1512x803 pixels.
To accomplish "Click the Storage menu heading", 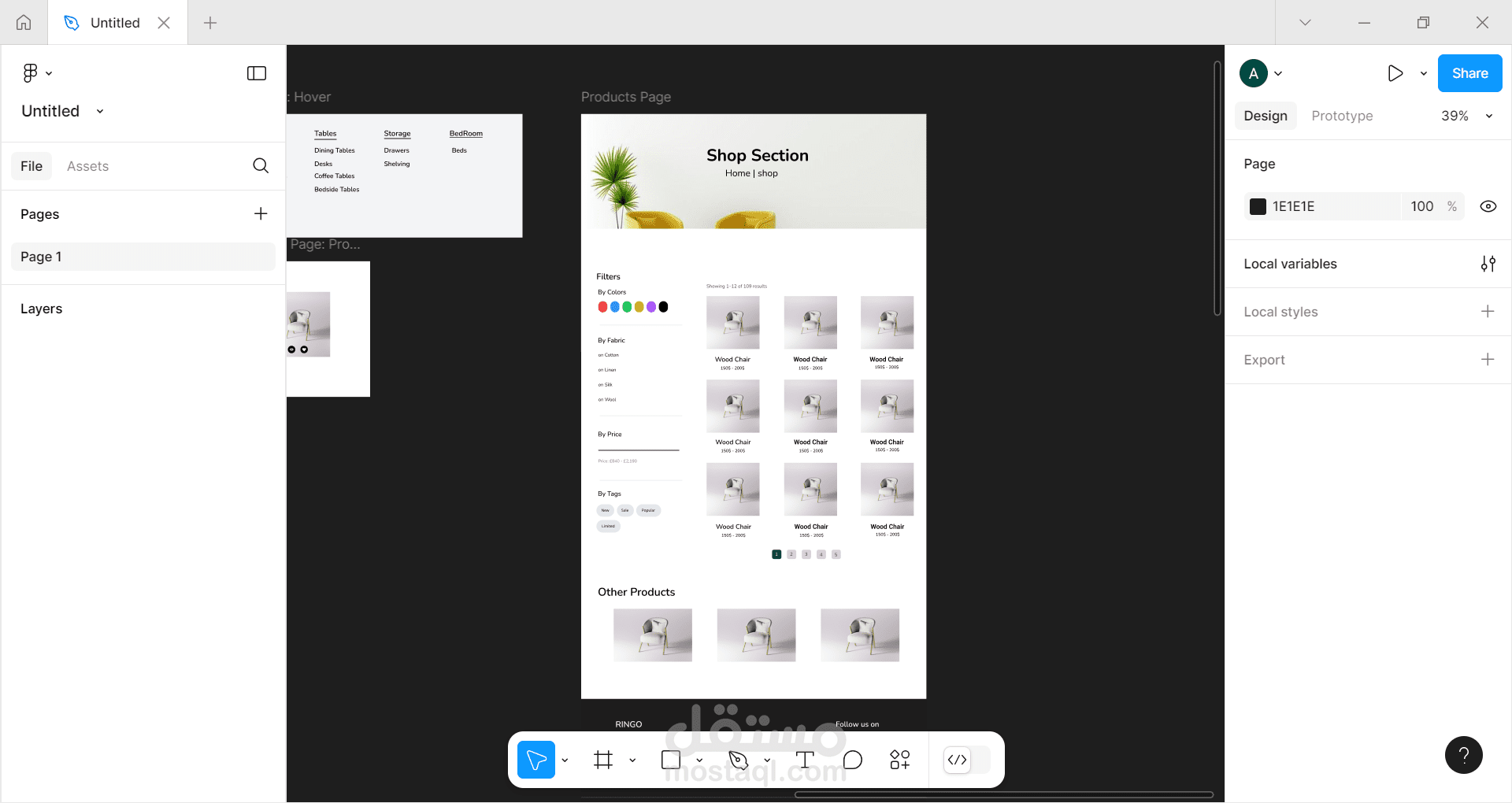I will pos(397,134).
